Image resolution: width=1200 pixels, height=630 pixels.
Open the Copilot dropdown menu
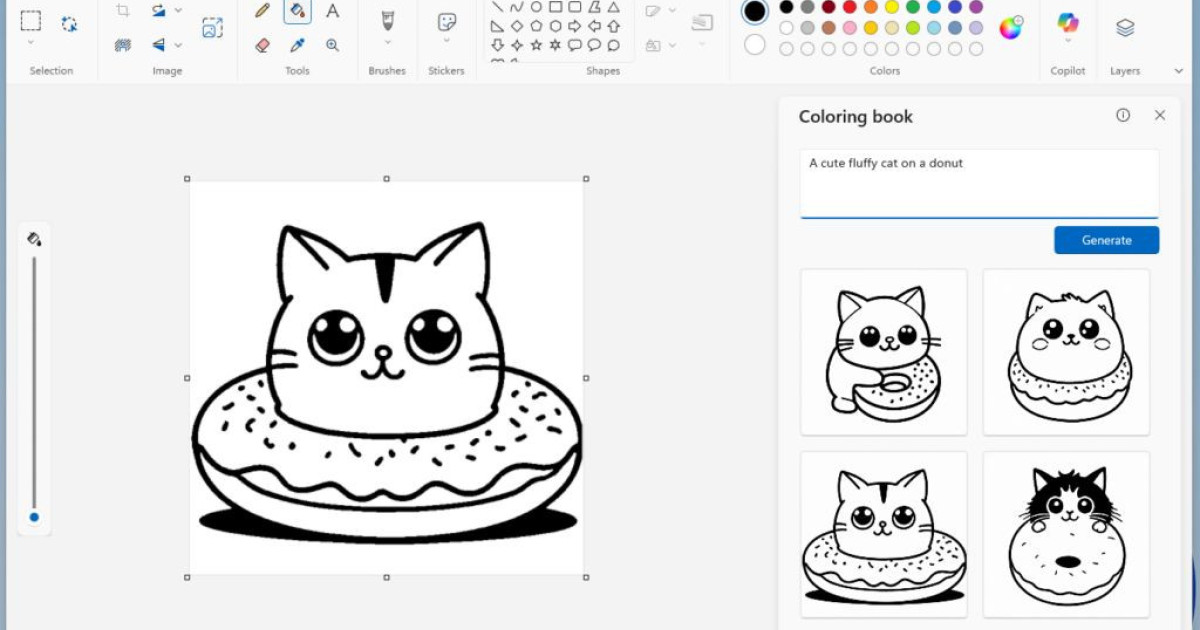click(x=1068, y=42)
